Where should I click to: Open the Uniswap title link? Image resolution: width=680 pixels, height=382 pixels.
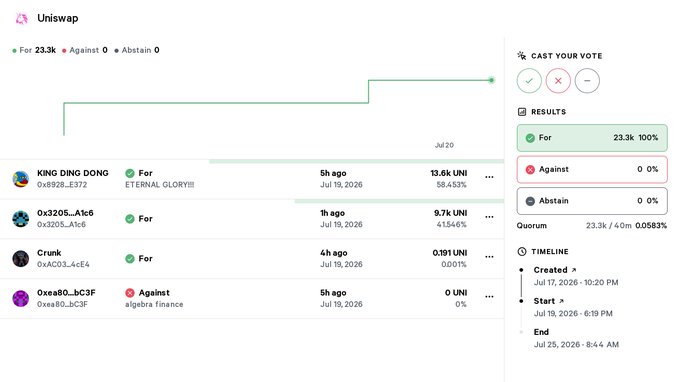coord(58,18)
